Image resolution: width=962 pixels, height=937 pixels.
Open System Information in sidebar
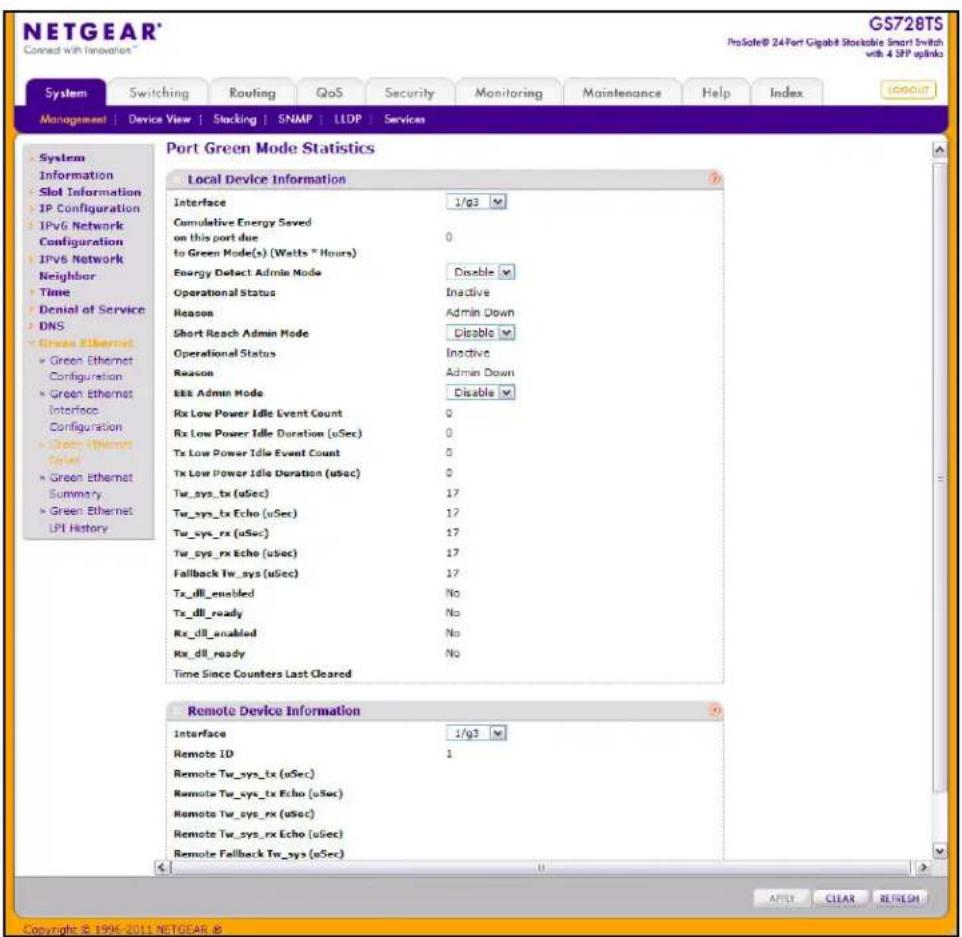tap(75, 166)
